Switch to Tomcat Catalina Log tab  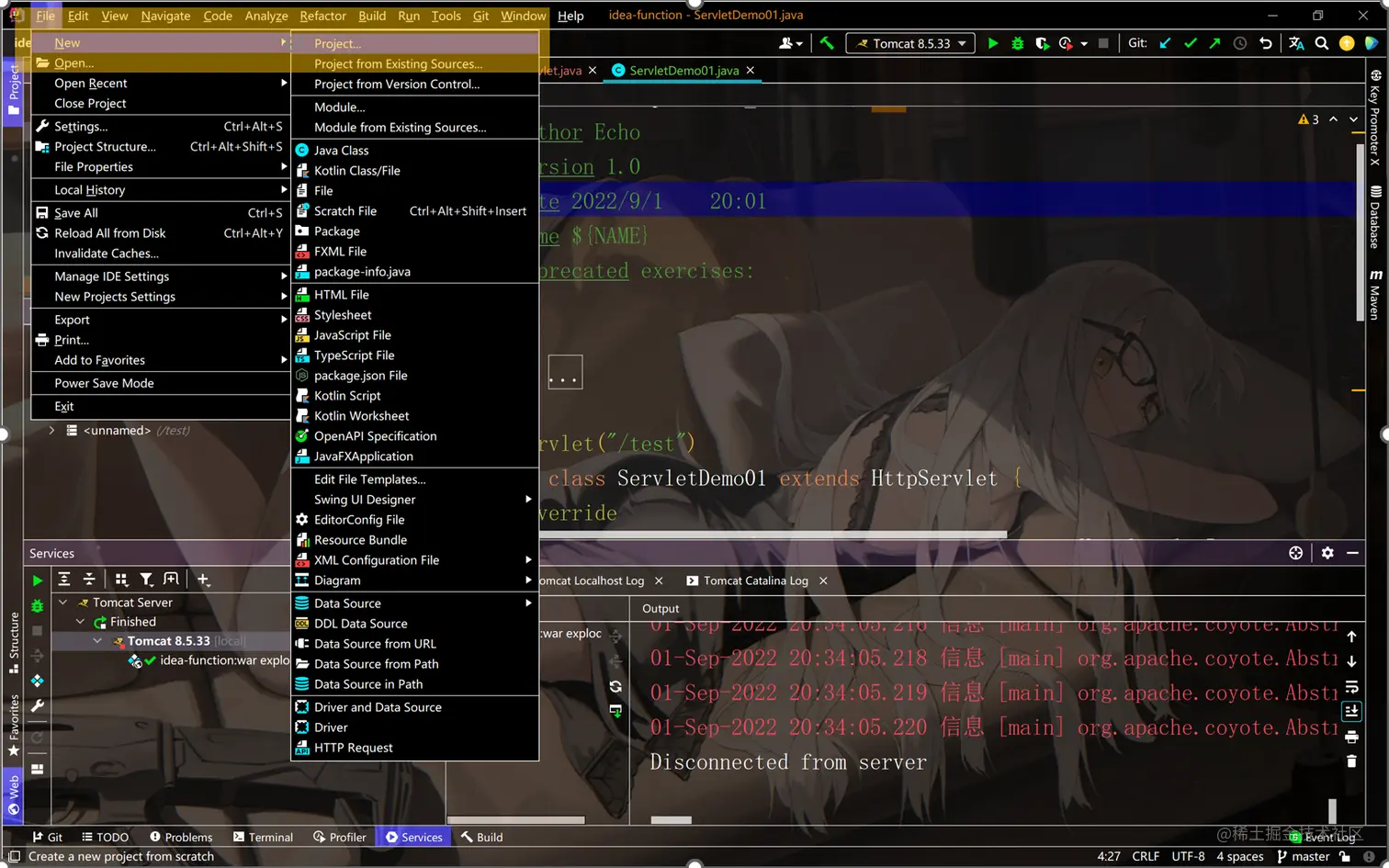[x=755, y=581]
